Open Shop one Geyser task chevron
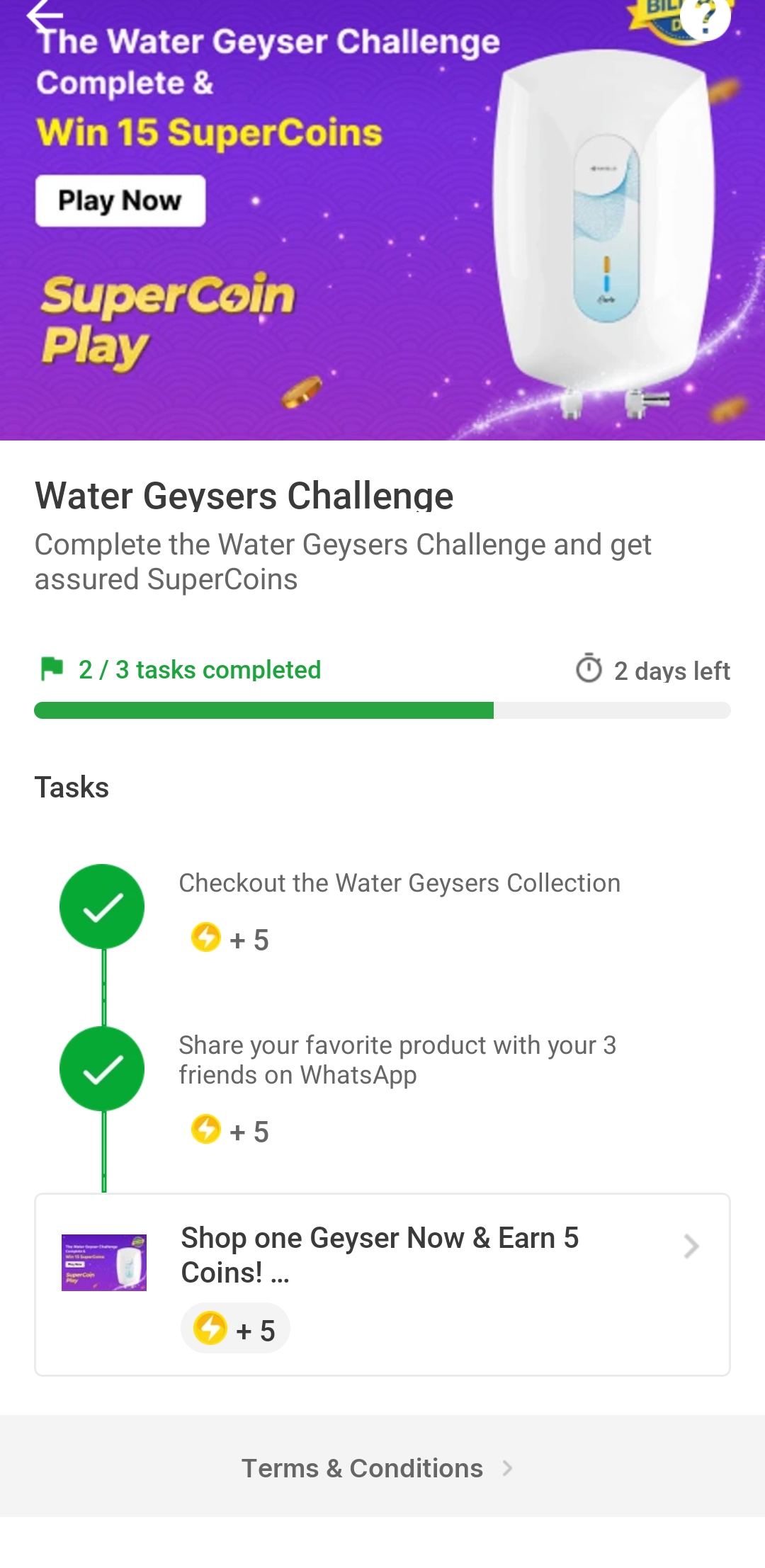765x1568 pixels. click(691, 1246)
